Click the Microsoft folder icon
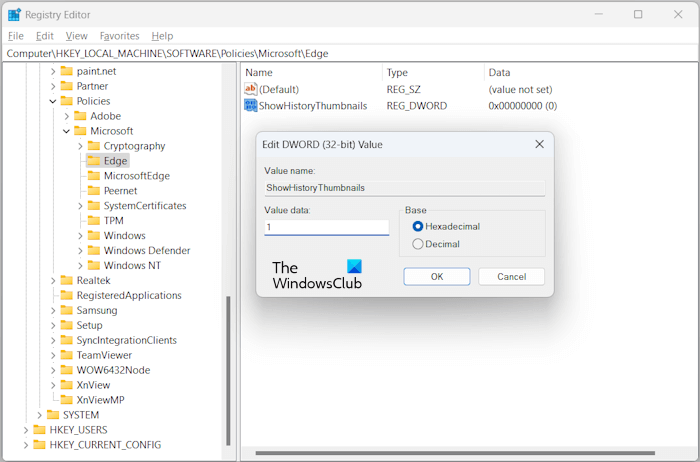This screenshot has width=700, height=462. click(x=80, y=131)
